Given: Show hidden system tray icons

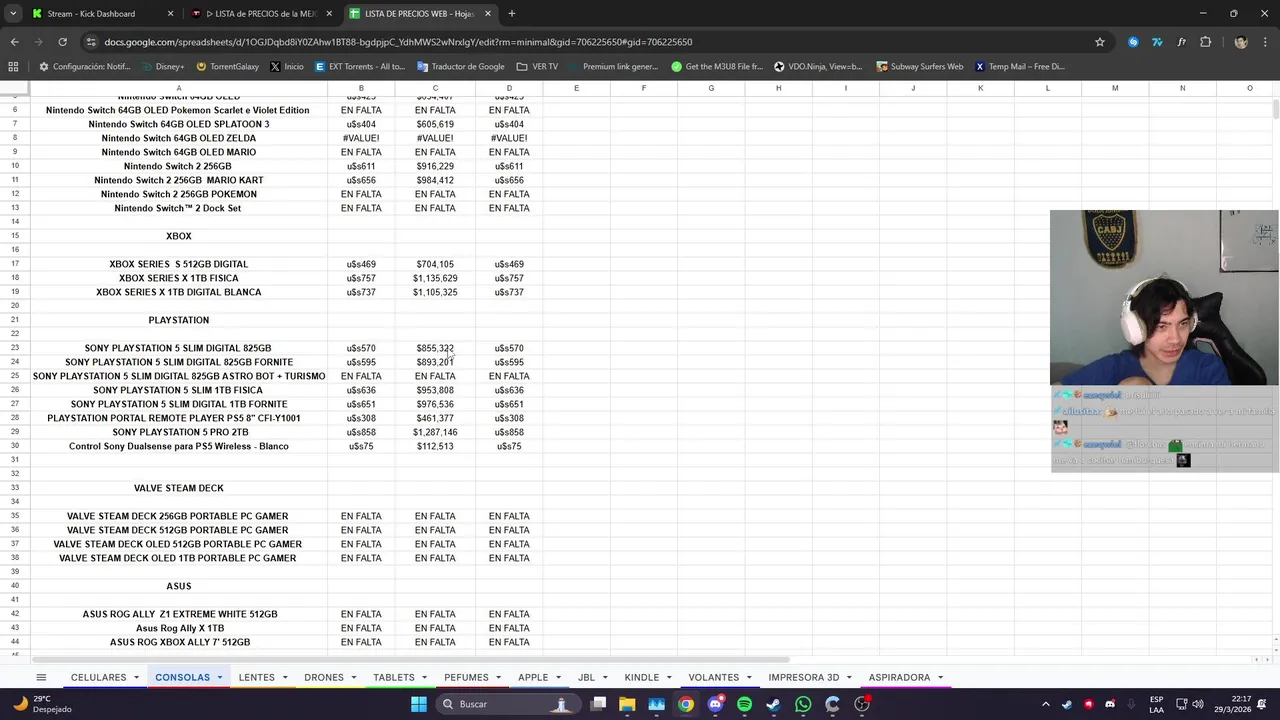Looking at the screenshot, I should [x=1046, y=704].
